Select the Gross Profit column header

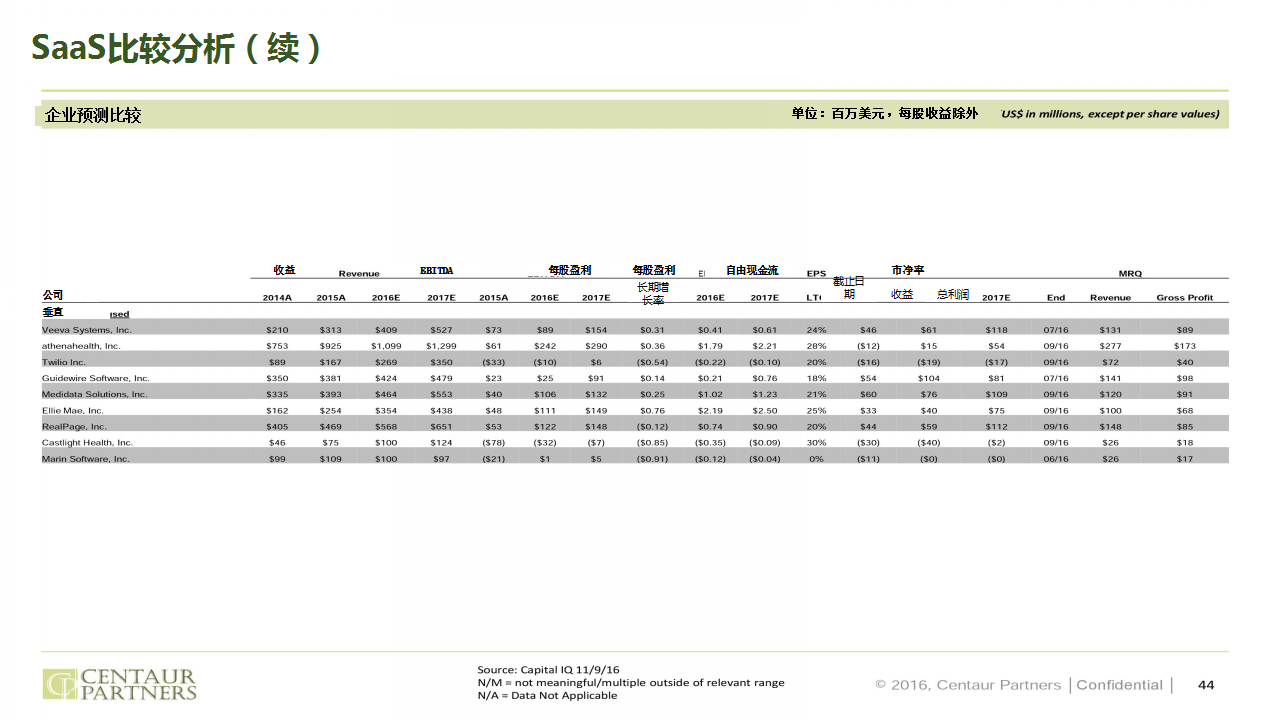click(1185, 297)
